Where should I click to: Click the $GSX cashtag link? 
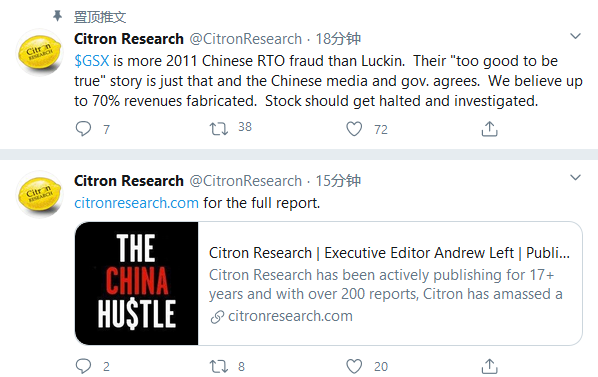pyautogui.click(x=92, y=61)
